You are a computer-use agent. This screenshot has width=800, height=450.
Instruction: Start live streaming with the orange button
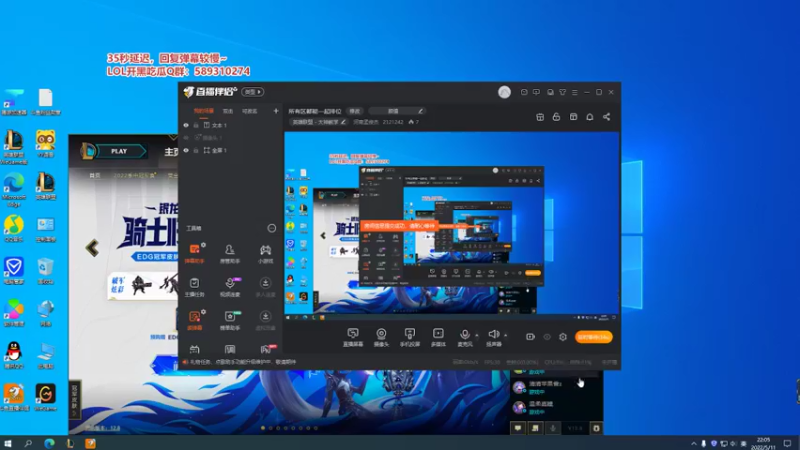(x=593, y=337)
